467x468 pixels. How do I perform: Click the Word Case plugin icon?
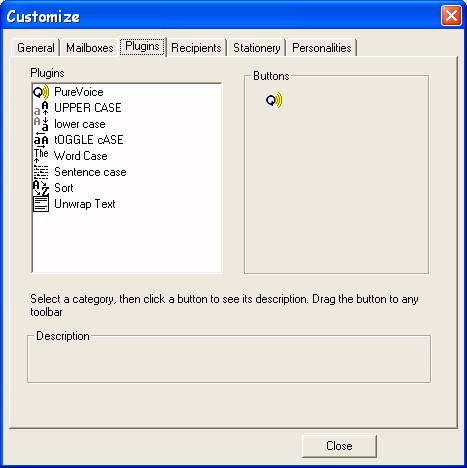[41, 156]
